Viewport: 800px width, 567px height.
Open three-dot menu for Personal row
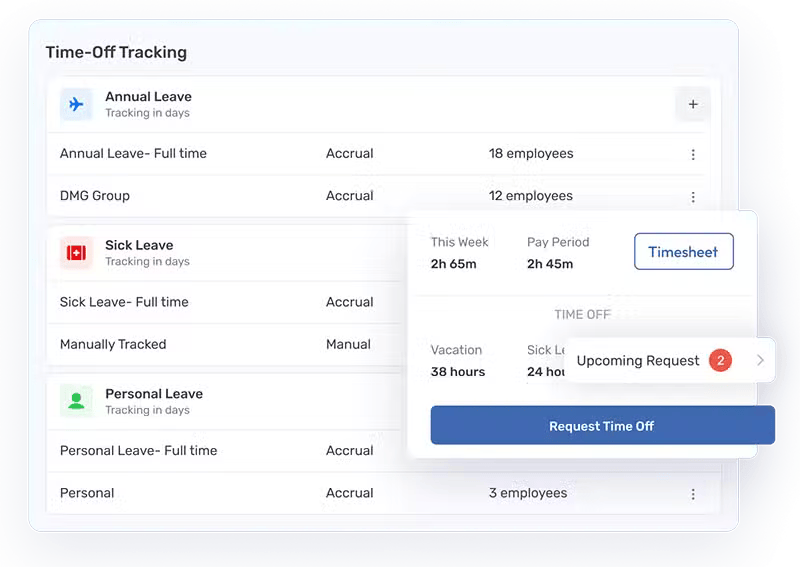tap(693, 494)
